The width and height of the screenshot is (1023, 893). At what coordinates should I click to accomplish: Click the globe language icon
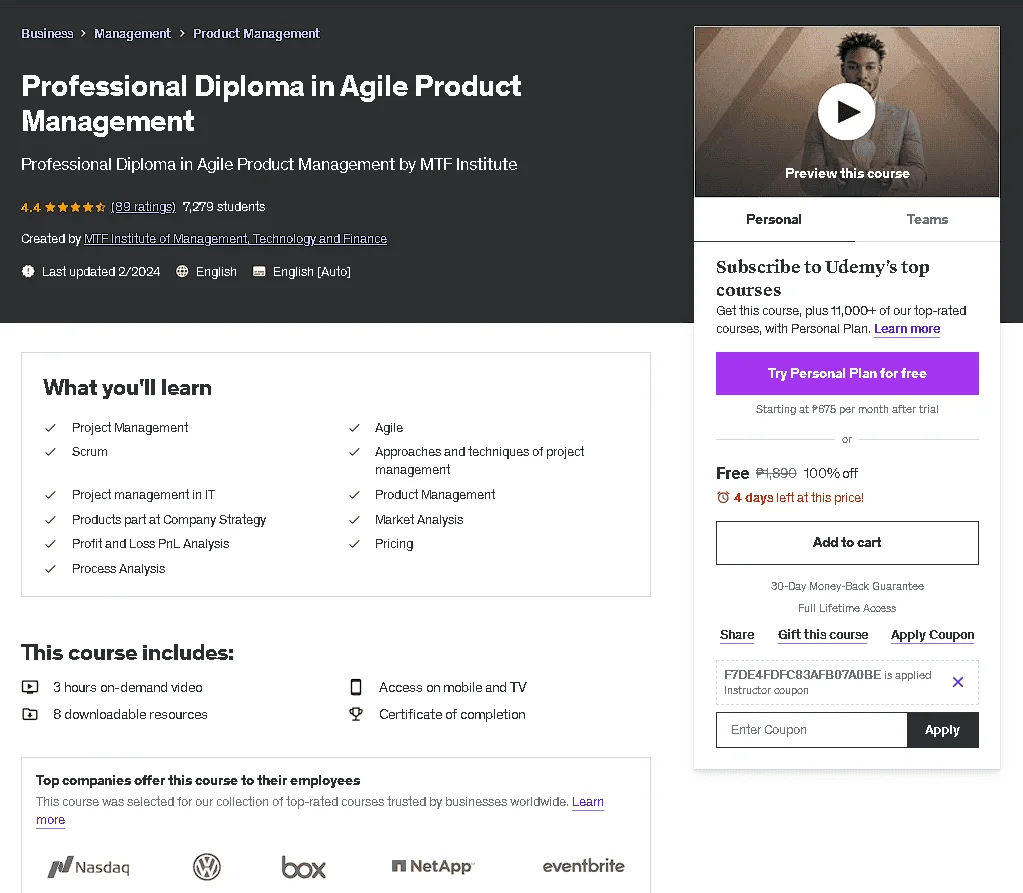182,271
